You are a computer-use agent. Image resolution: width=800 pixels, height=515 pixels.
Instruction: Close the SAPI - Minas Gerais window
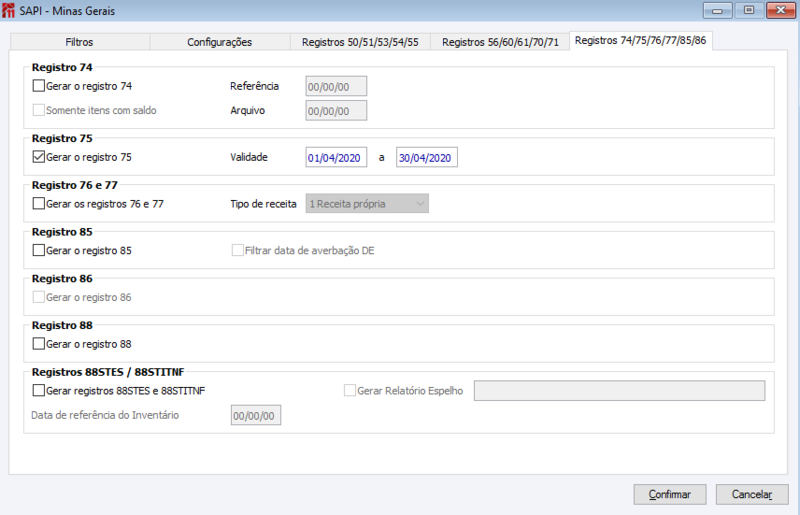click(x=781, y=11)
